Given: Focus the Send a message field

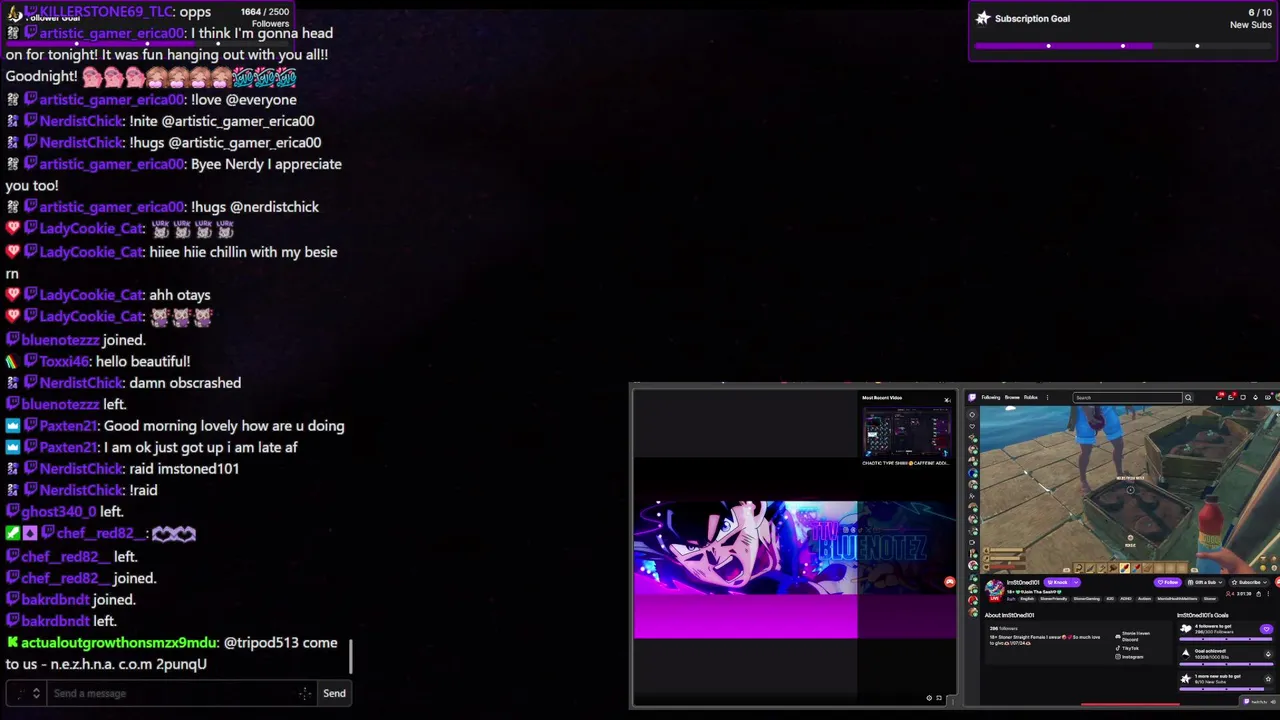Looking at the screenshot, I should pos(180,693).
